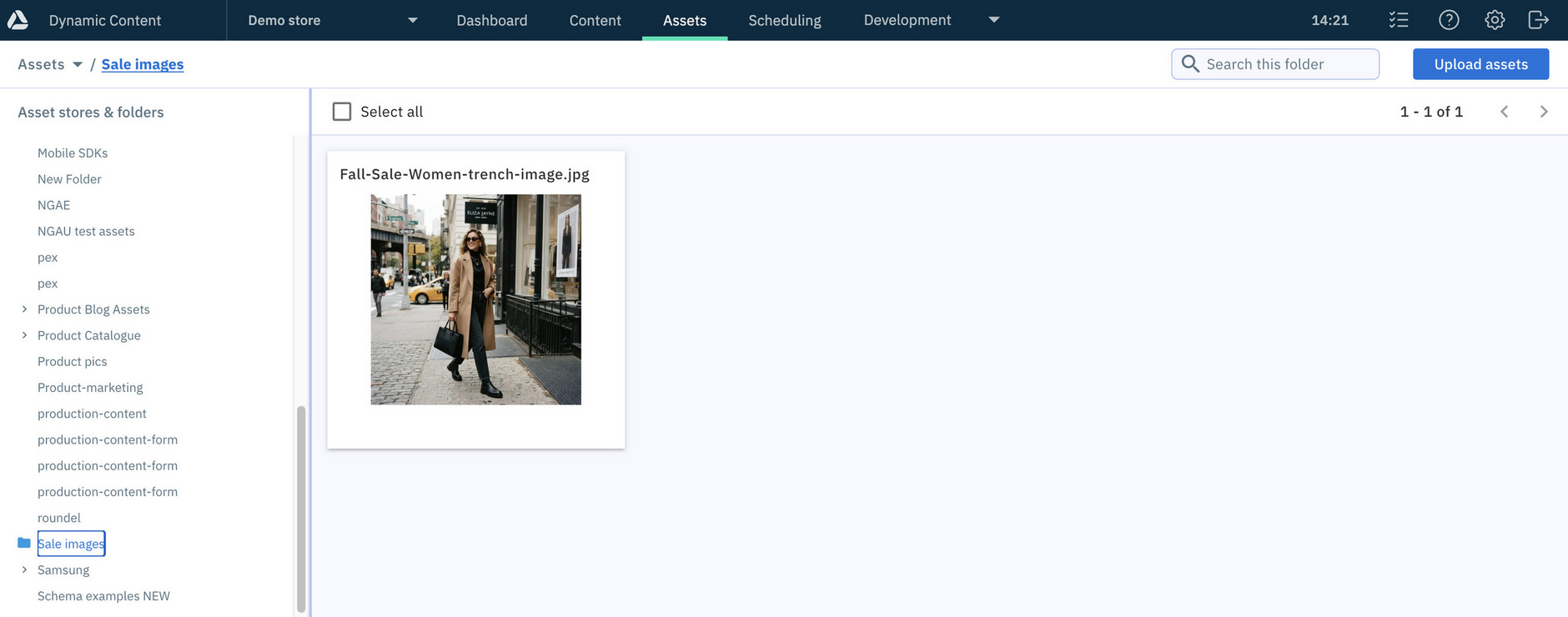Select the NGAU test assets folder
Viewport: 1568px width, 617px height.
point(86,231)
